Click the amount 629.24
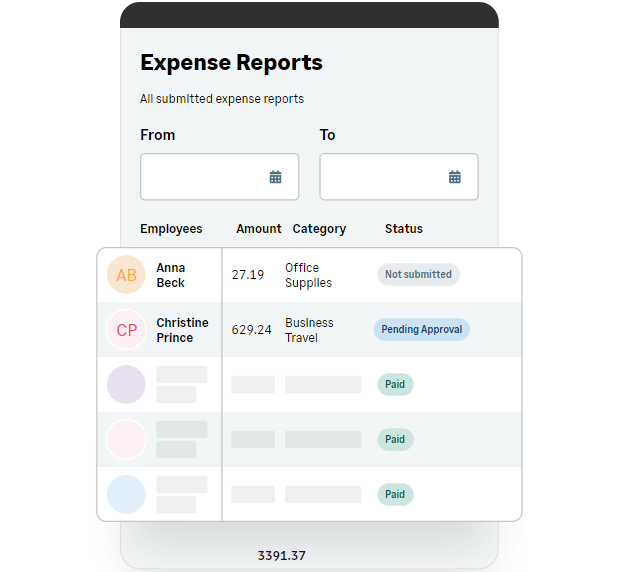The width and height of the screenshot is (619, 572). [251, 330]
